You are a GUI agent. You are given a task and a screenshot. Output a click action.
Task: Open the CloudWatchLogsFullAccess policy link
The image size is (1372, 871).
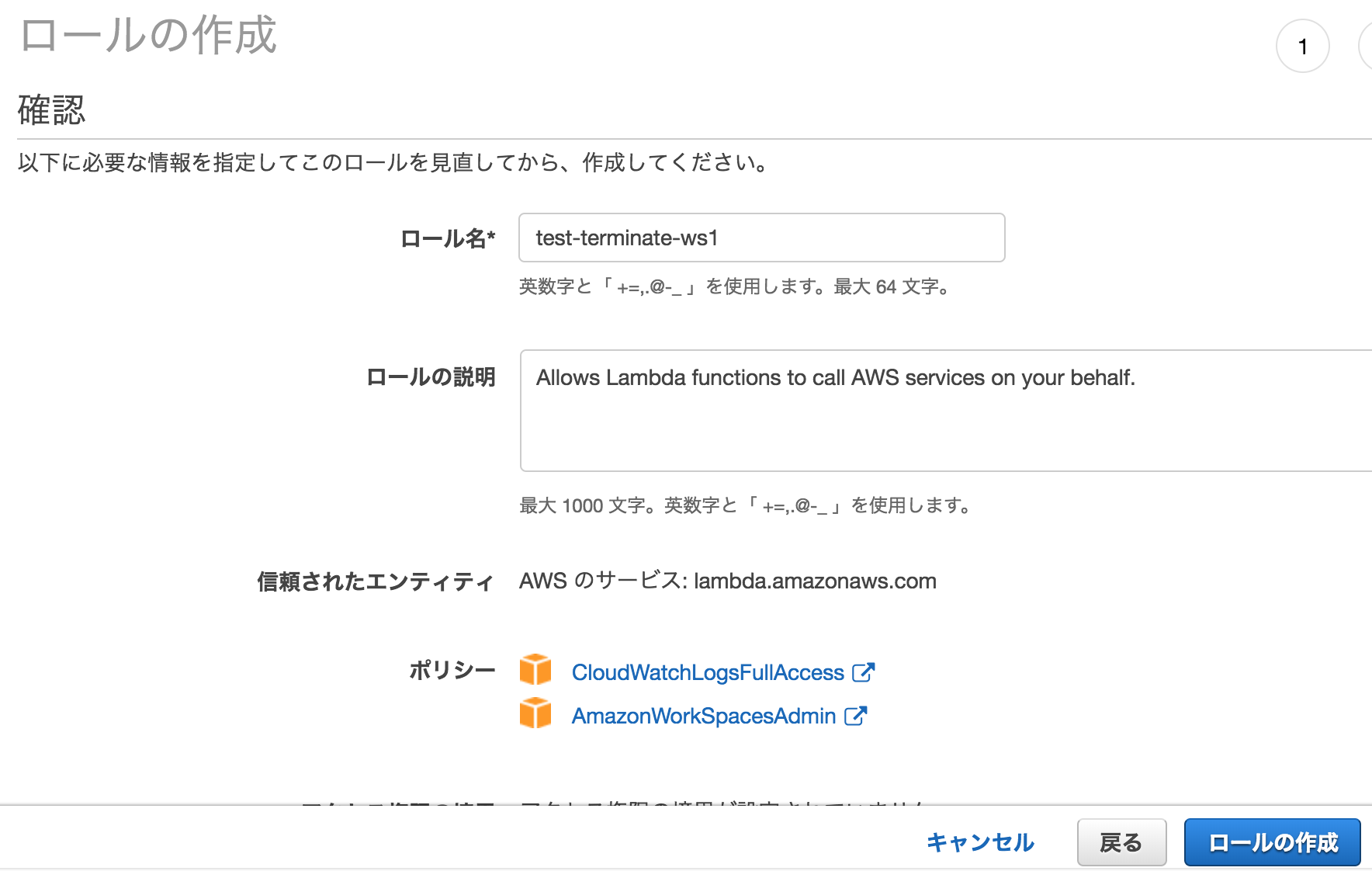pos(708,672)
